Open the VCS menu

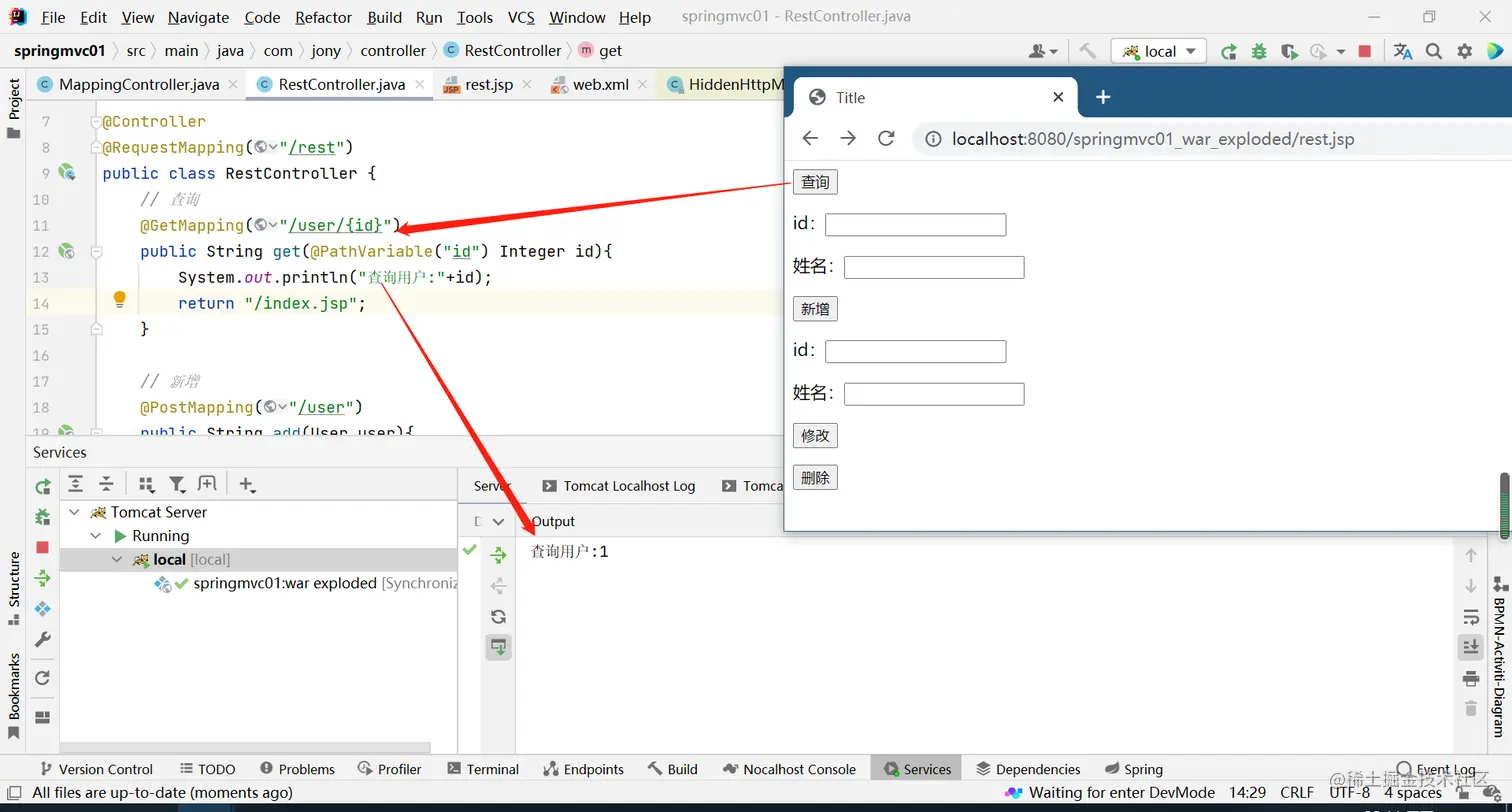[x=521, y=17]
